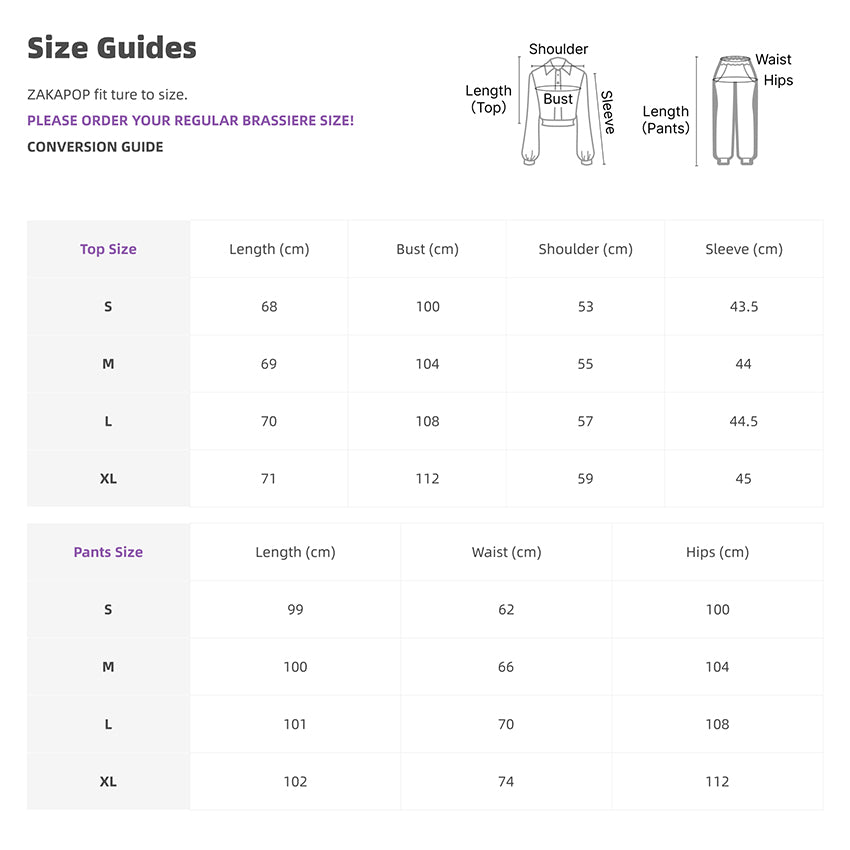The height and width of the screenshot is (850, 850).
Task: Click the Shoulder label above the jacket
Action: pyautogui.click(x=558, y=49)
